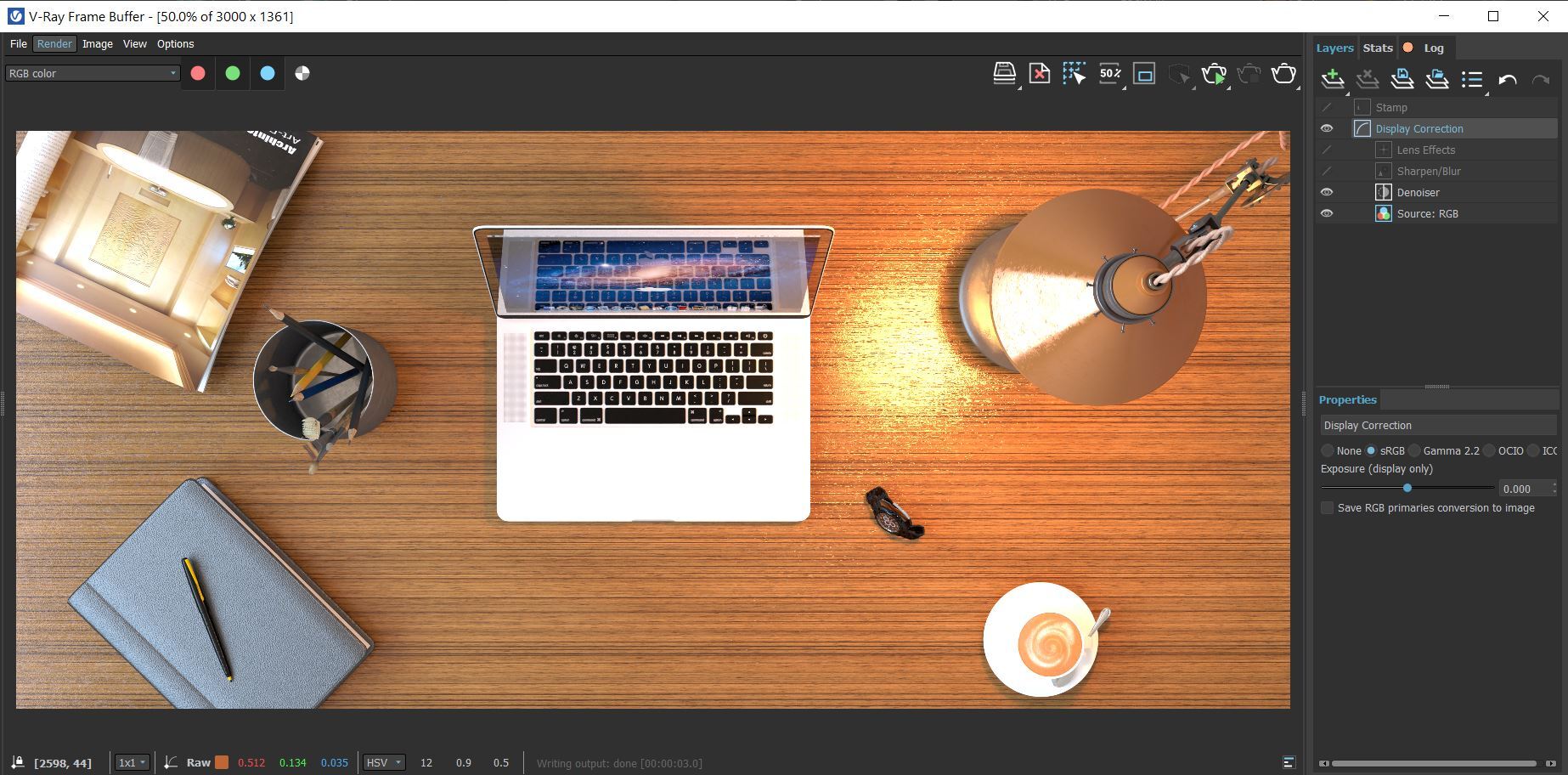This screenshot has height=775, width=1568.
Task: Open the View menu
Action: (135, 43)
